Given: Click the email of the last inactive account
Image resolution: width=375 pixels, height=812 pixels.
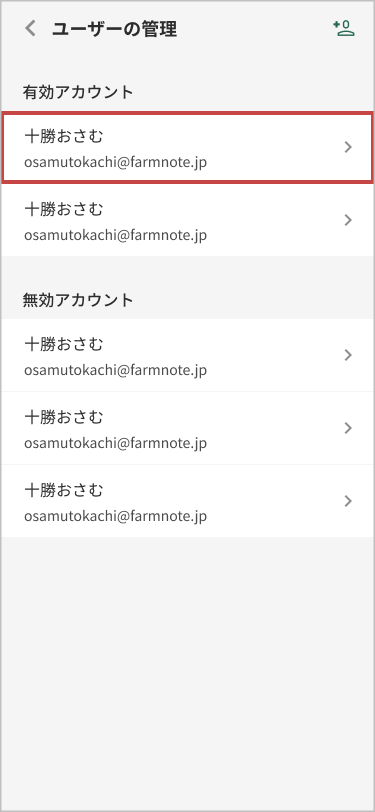Looking at the screenshot, I should [116, 516].
